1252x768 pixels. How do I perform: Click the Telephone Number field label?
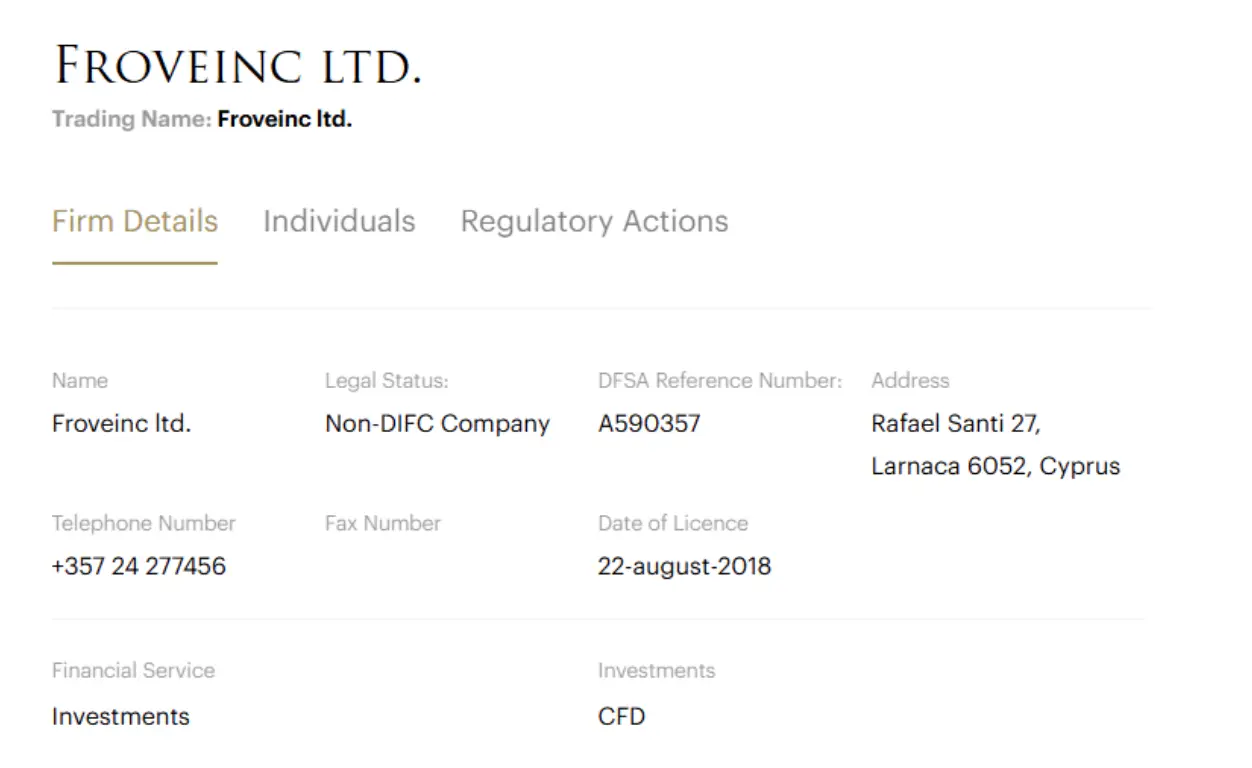click(143, 523)
